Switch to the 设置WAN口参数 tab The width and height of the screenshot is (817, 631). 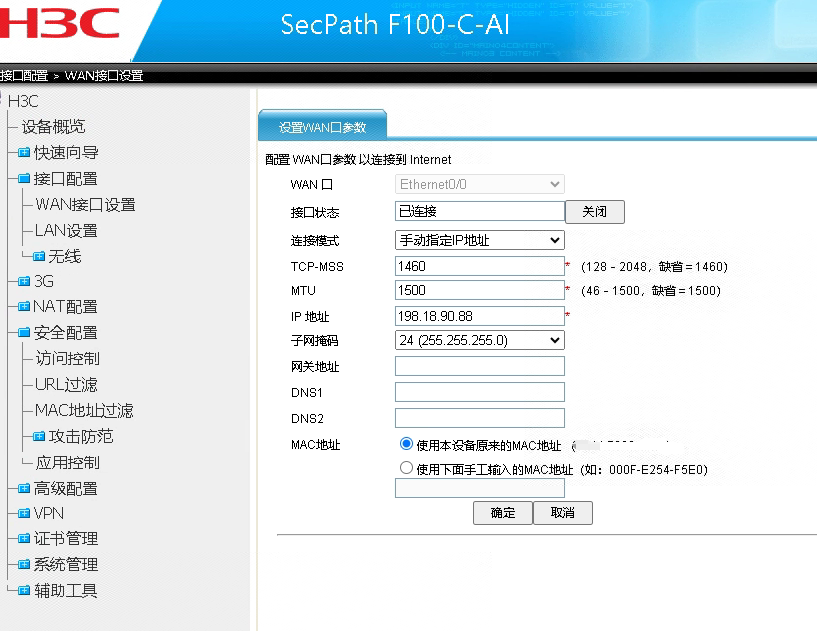323,127
